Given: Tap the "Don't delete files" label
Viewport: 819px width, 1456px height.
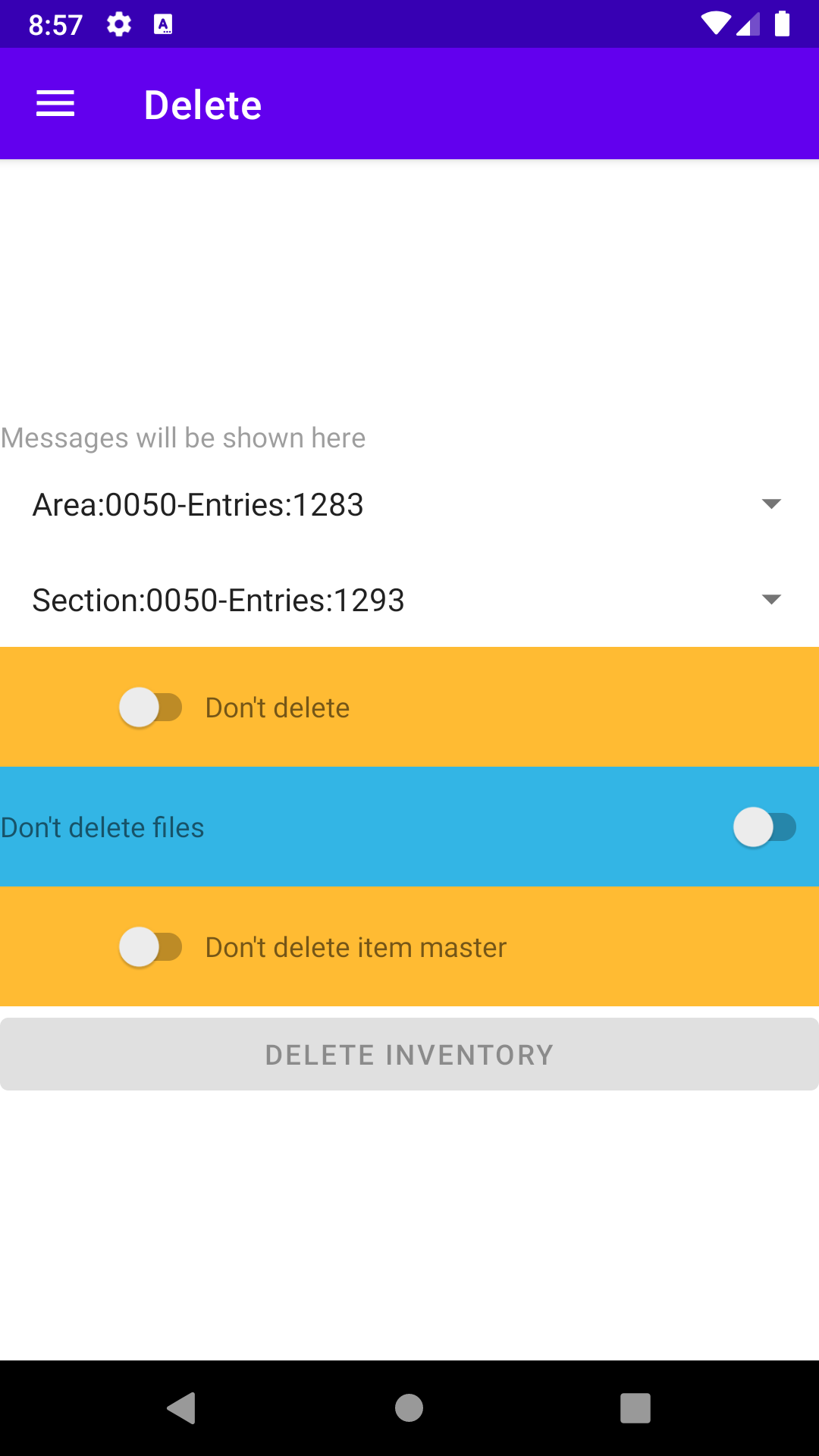Looking at the screenshot, I should pos(103,827).
